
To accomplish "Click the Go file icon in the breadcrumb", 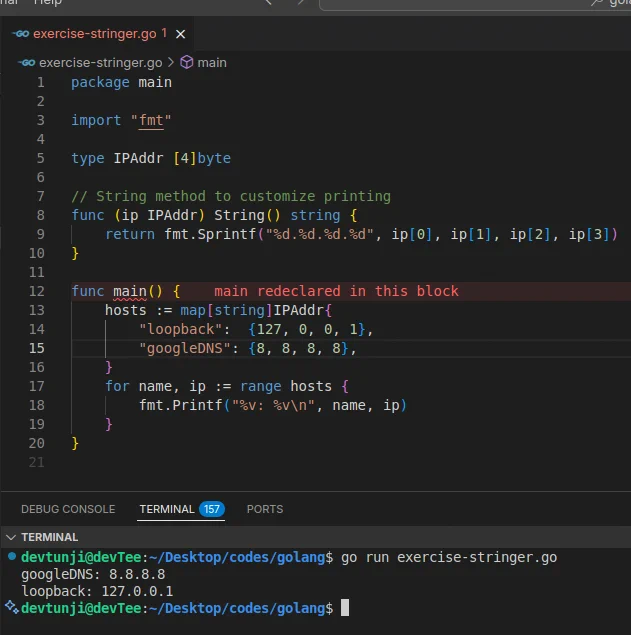I will [x=26, y=62].
